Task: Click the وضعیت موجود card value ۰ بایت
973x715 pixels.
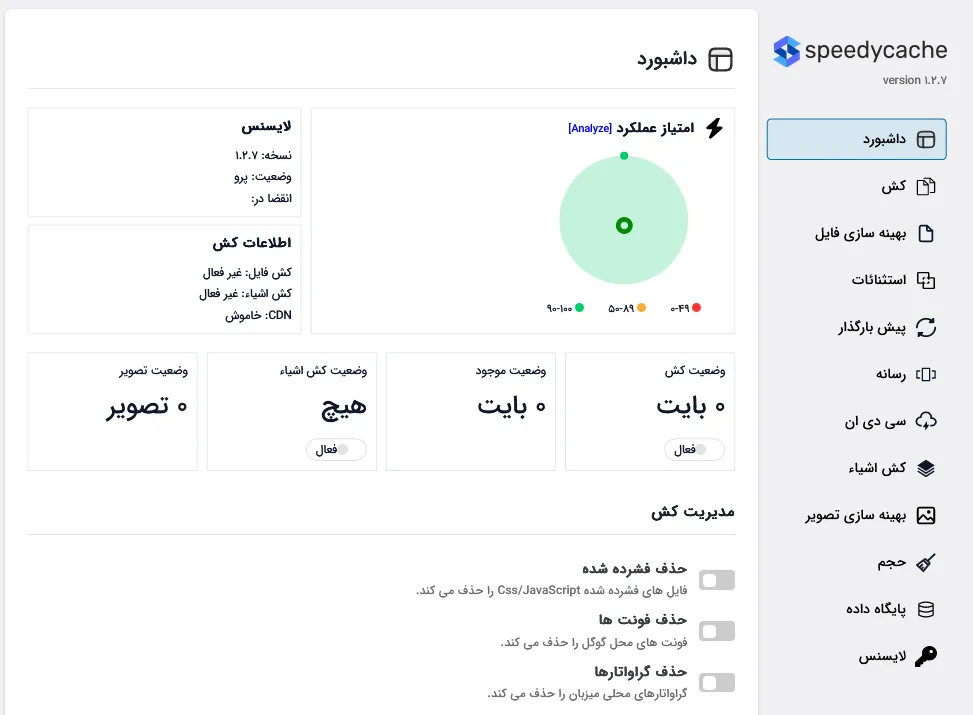Action: (512, 406)
